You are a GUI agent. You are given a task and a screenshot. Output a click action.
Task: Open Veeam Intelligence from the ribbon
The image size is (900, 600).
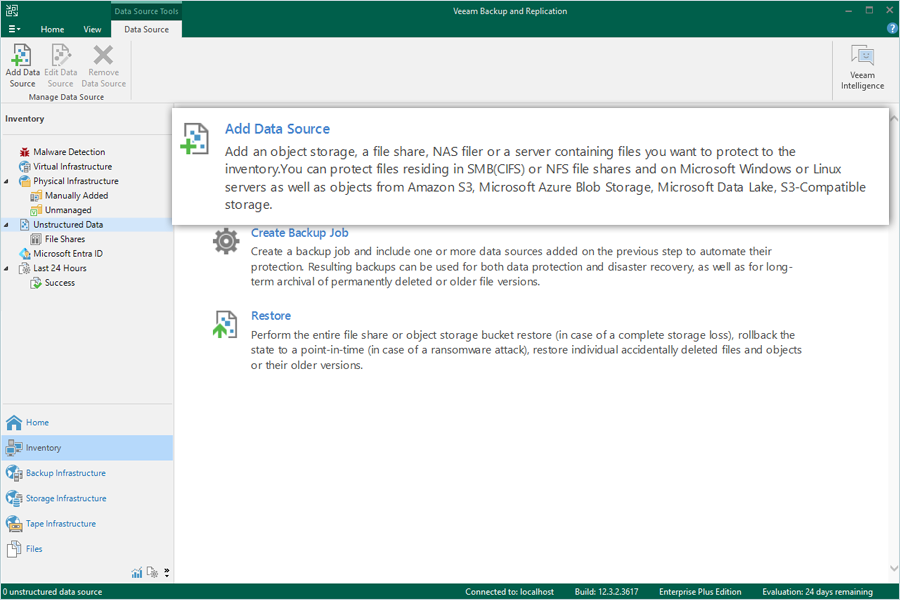[x=862, y=68]
